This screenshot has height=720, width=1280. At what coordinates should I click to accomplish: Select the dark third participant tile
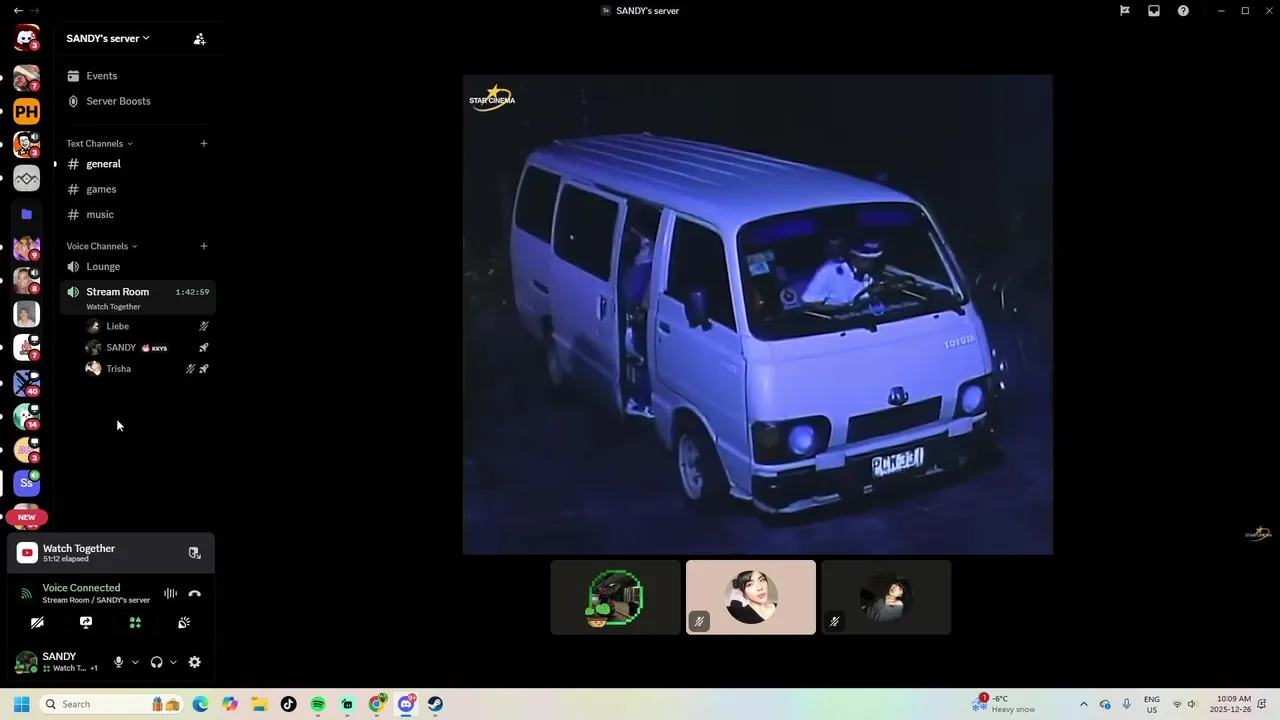click(x=886, y=598)
